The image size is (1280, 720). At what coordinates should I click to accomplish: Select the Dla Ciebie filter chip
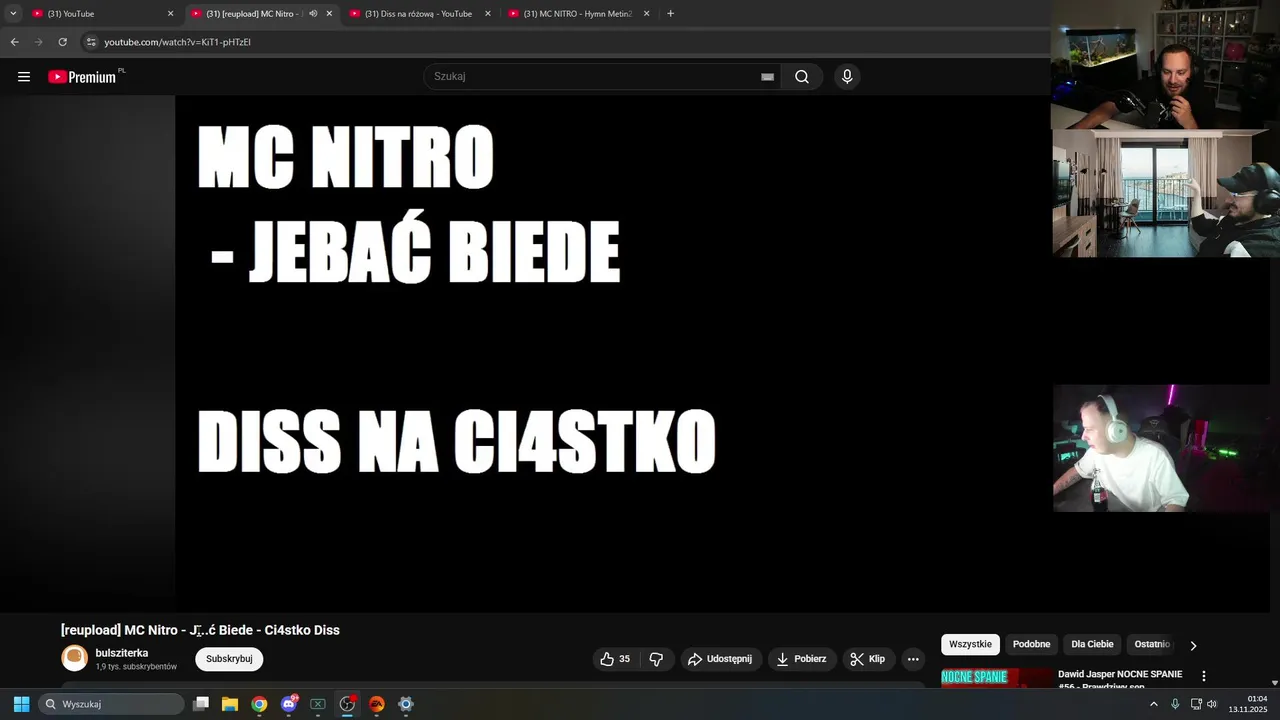1092,645
